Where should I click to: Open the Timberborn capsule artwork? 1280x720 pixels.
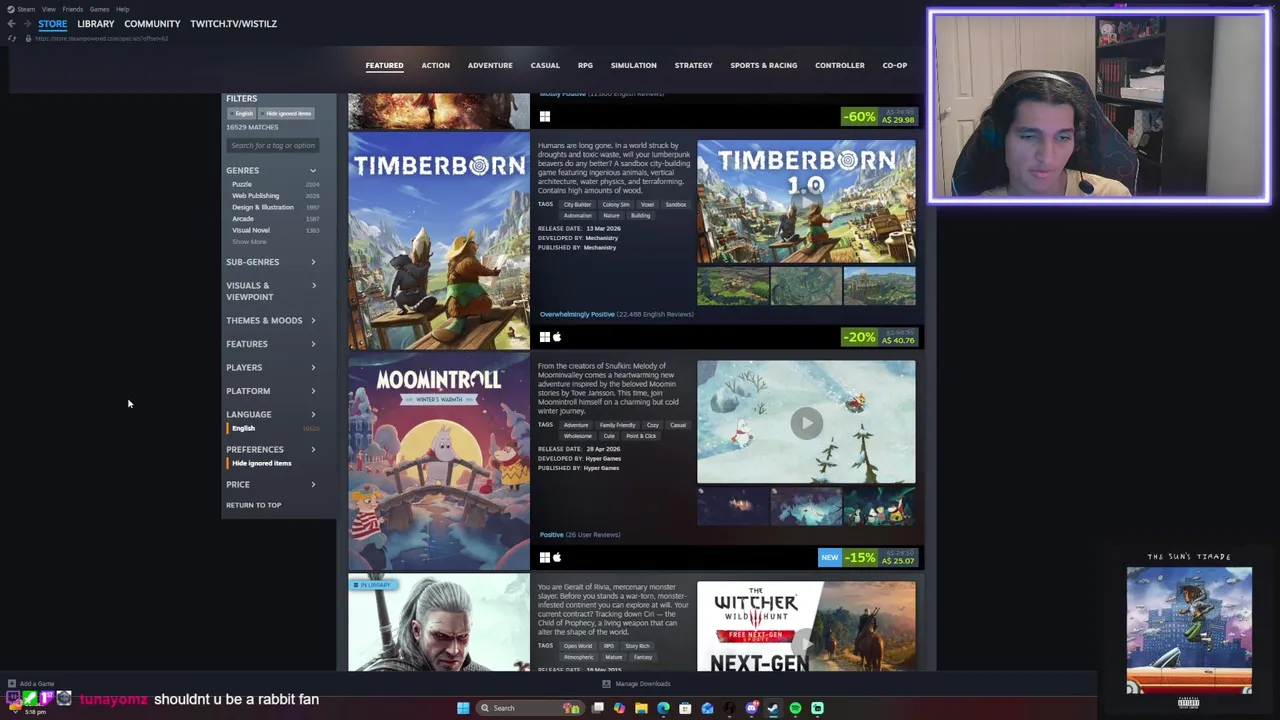click(439, 241)
